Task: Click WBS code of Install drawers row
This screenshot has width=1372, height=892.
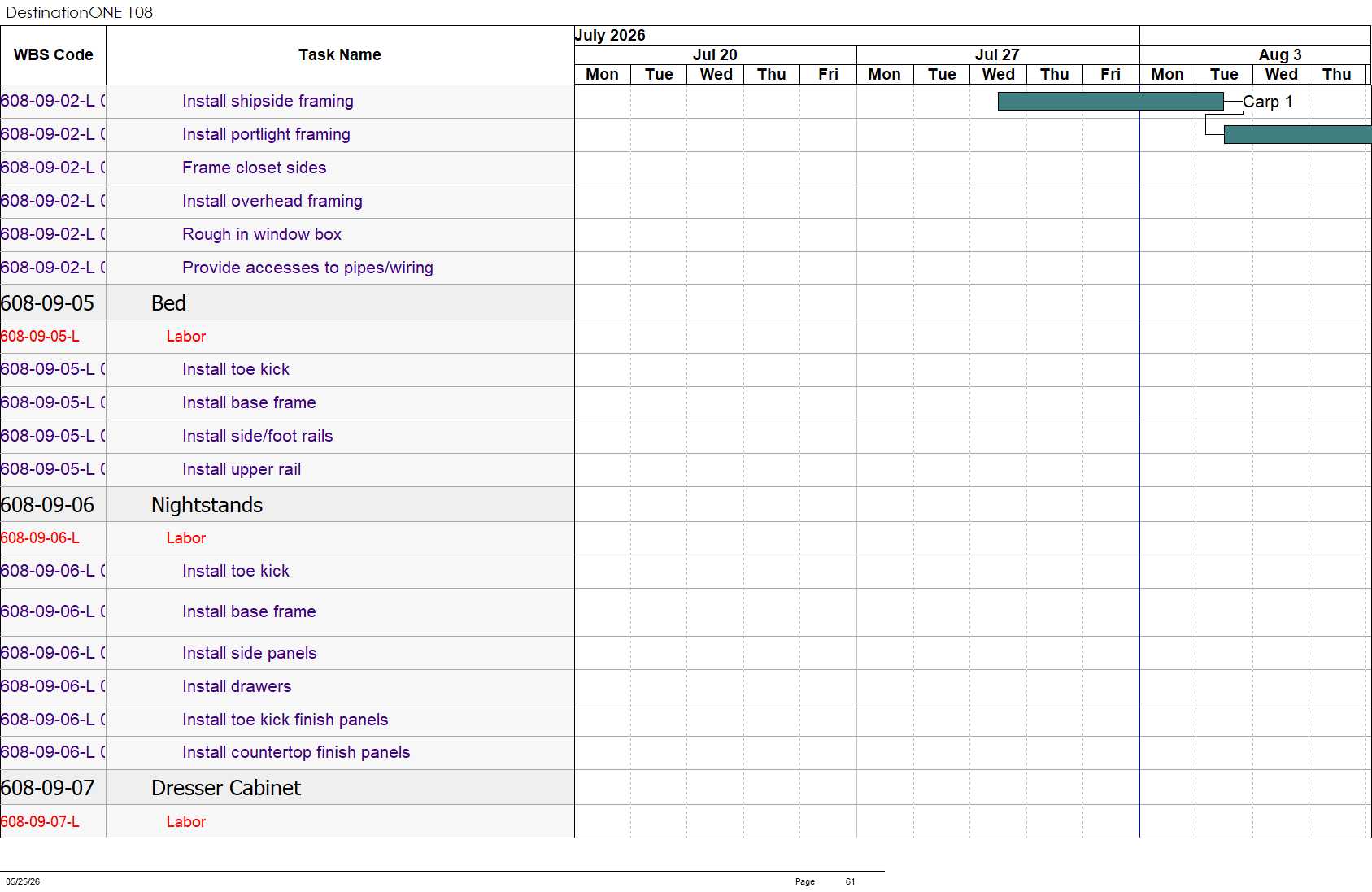Action: point(53,687)
